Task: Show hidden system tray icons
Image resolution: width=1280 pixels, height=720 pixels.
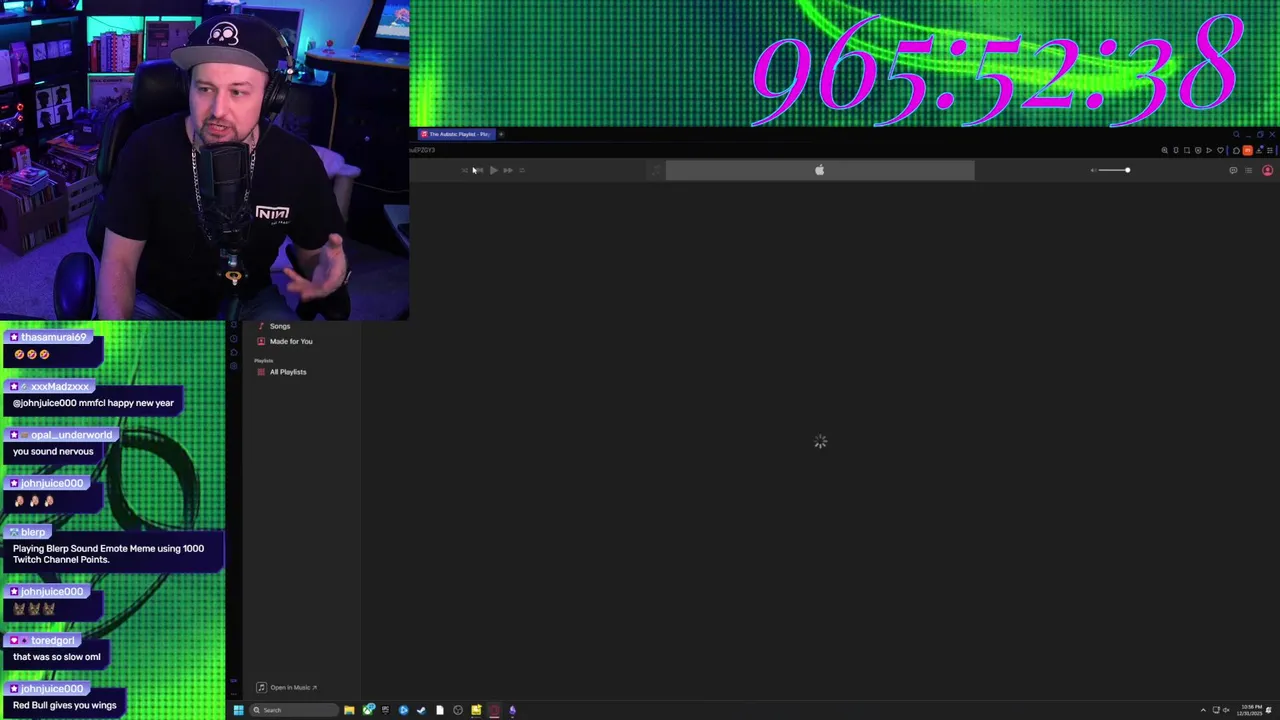Action: coord(1203,710)
